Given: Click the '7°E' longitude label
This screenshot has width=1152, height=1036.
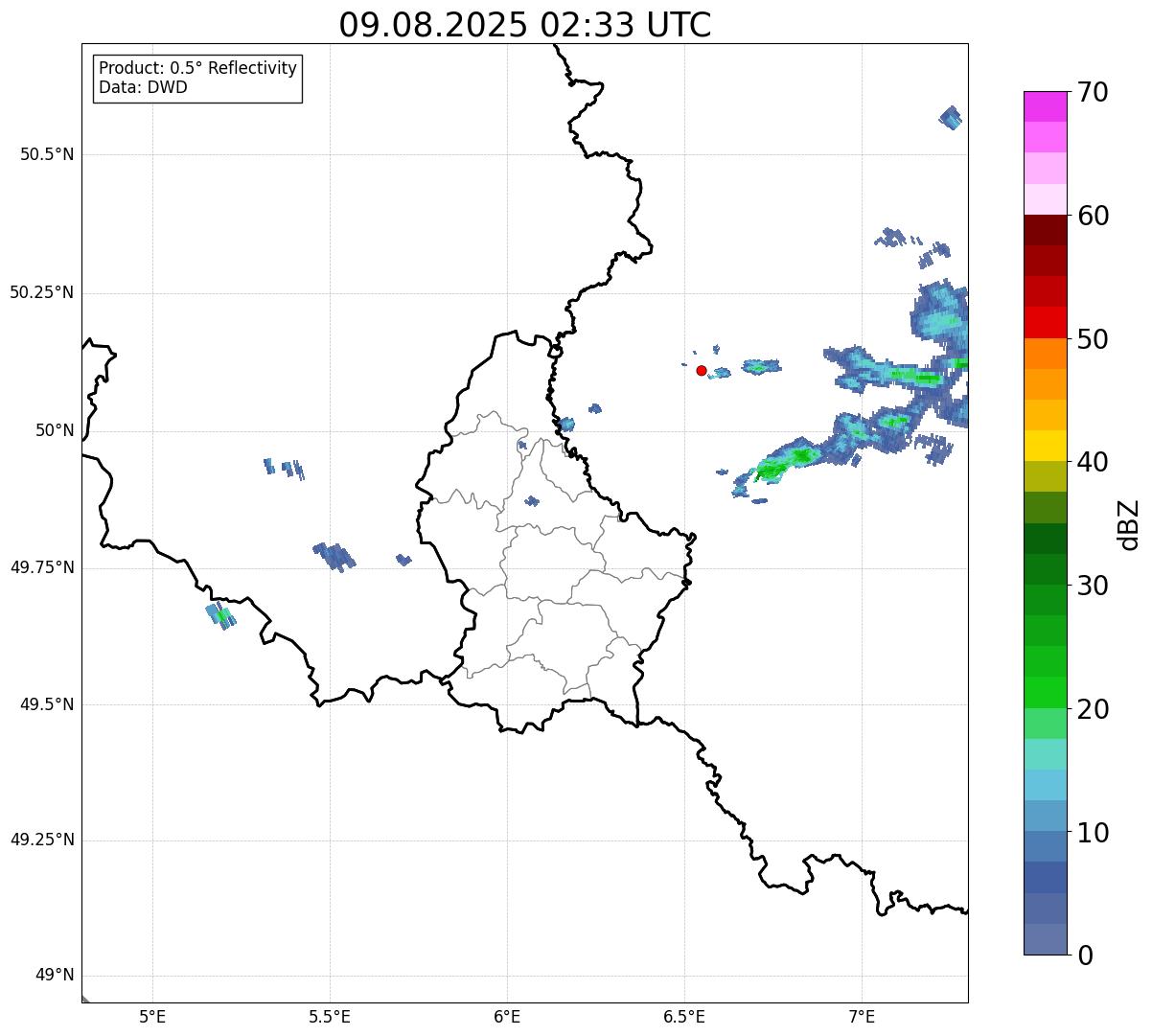Looking at the screenshot, I should tap(862, 1016).
